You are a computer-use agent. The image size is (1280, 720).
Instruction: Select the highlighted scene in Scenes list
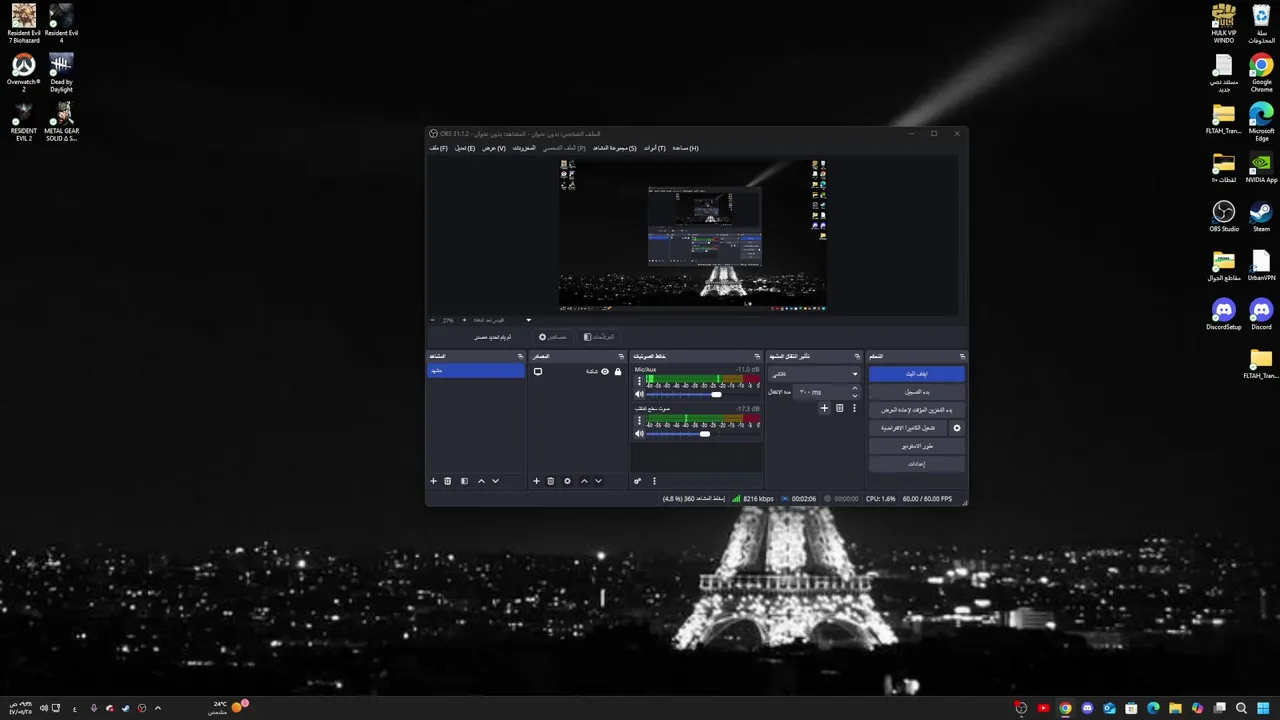(476, 371)
